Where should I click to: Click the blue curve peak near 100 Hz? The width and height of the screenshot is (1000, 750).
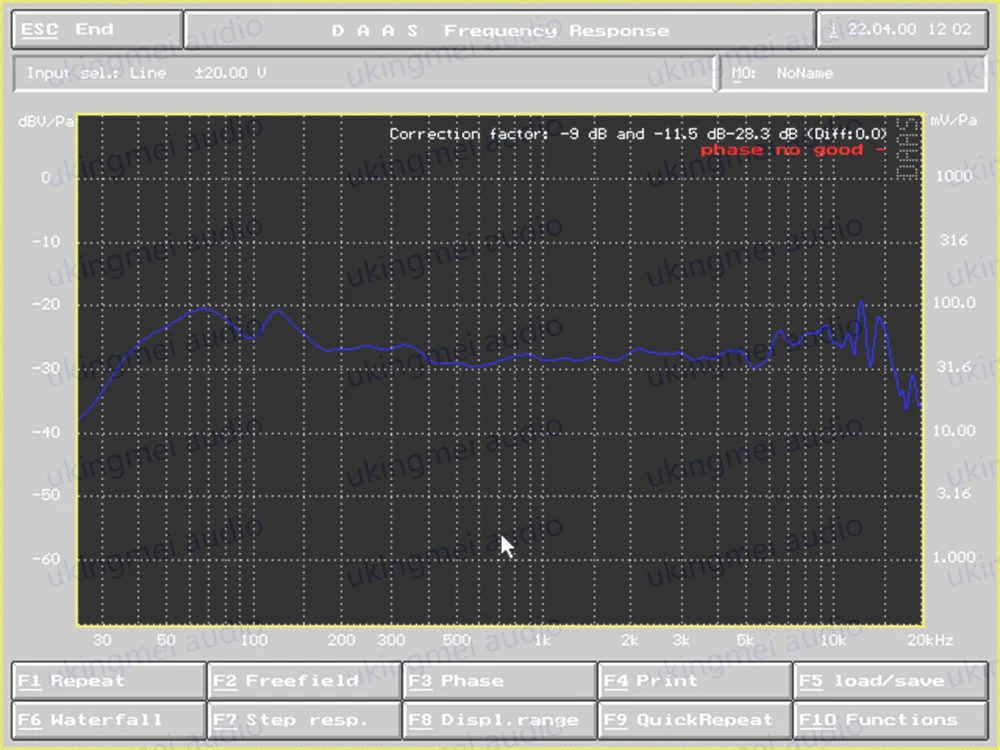[277, 311]
